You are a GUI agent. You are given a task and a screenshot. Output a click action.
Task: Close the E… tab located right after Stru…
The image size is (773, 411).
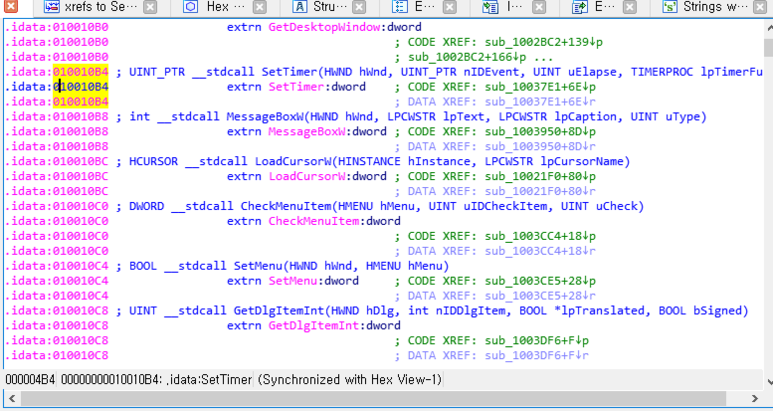pos(449,7)
